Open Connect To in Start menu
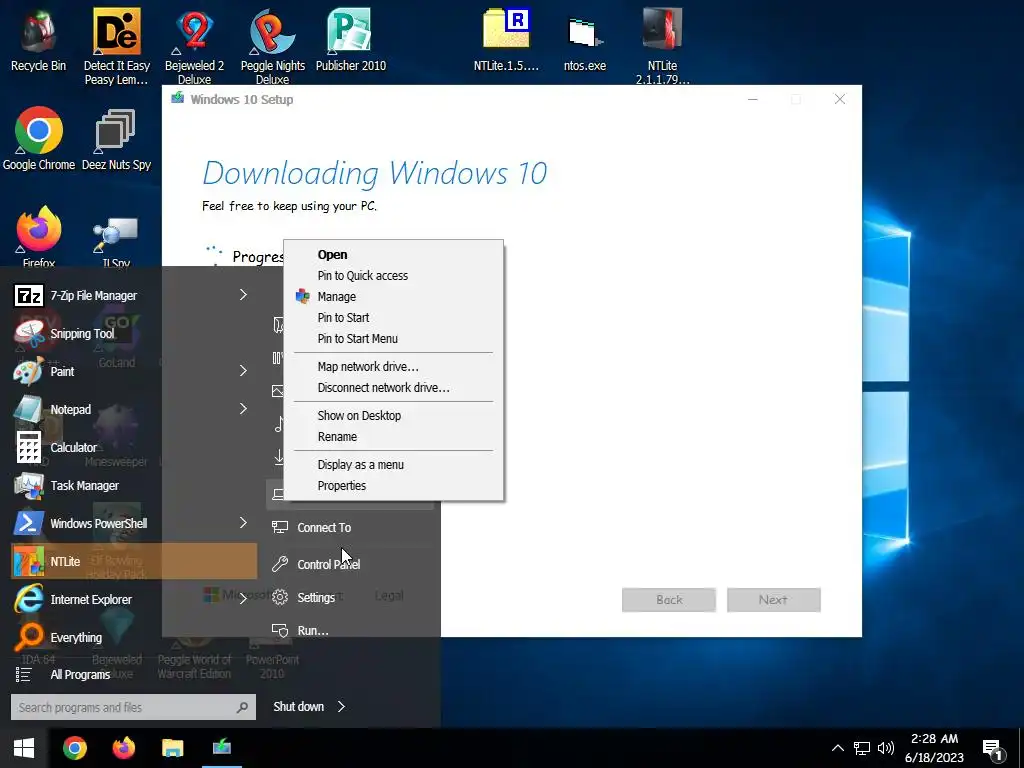Image resolution: width=1024 pixels, height=768 pixels. (350, 528)
